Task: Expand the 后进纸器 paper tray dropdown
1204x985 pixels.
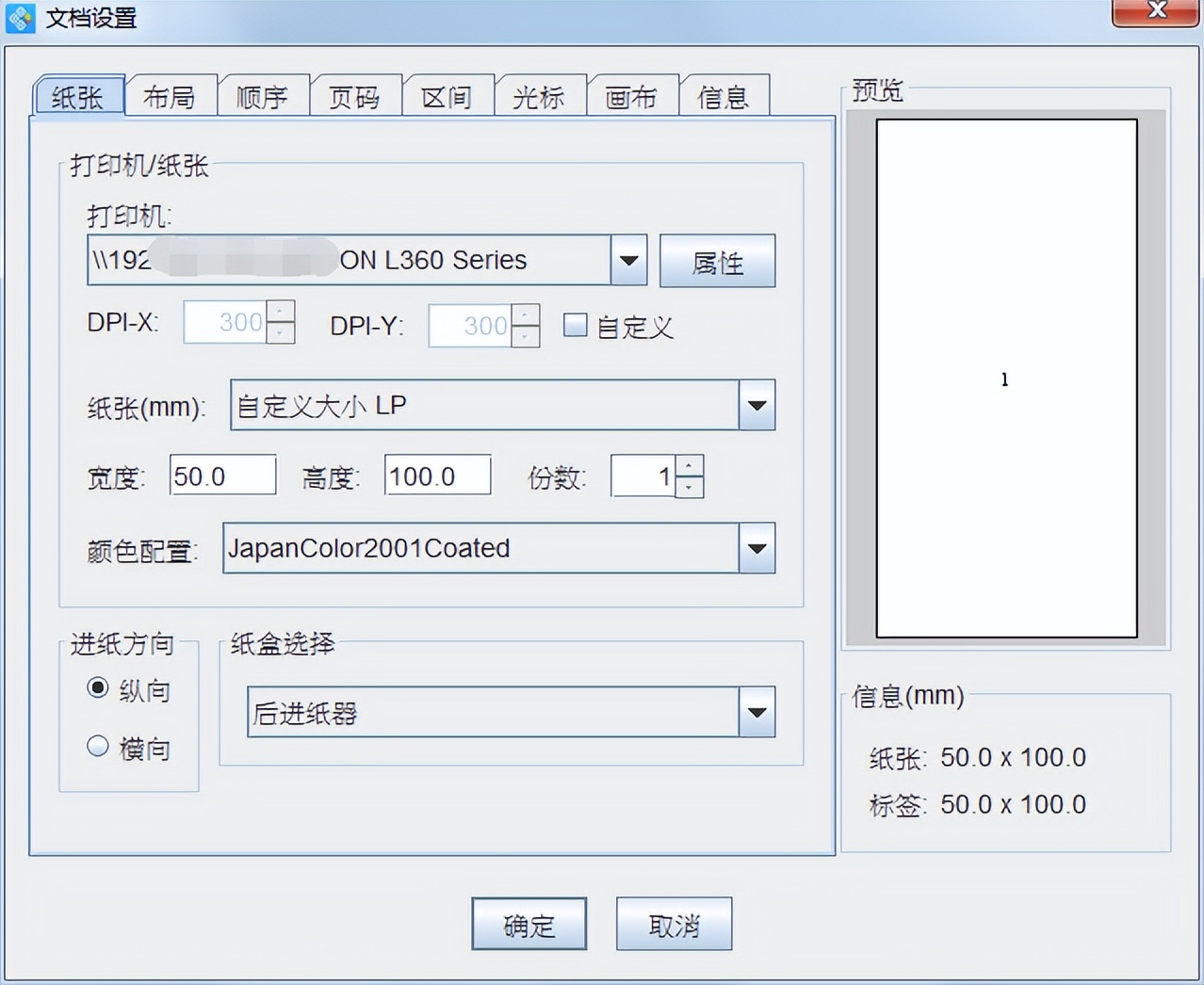Action: click(757, 713)
